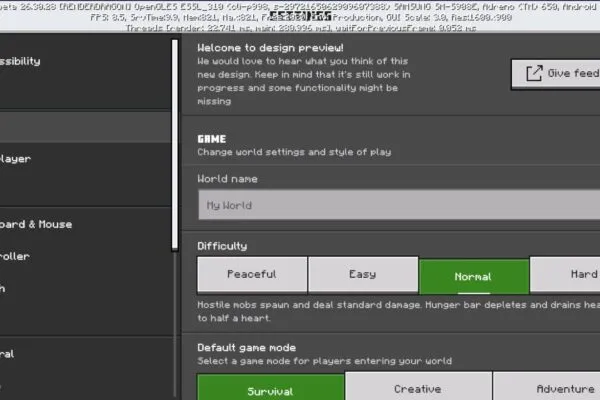
Task: Choose Survival default game mode
Action: tap(270, 387)
